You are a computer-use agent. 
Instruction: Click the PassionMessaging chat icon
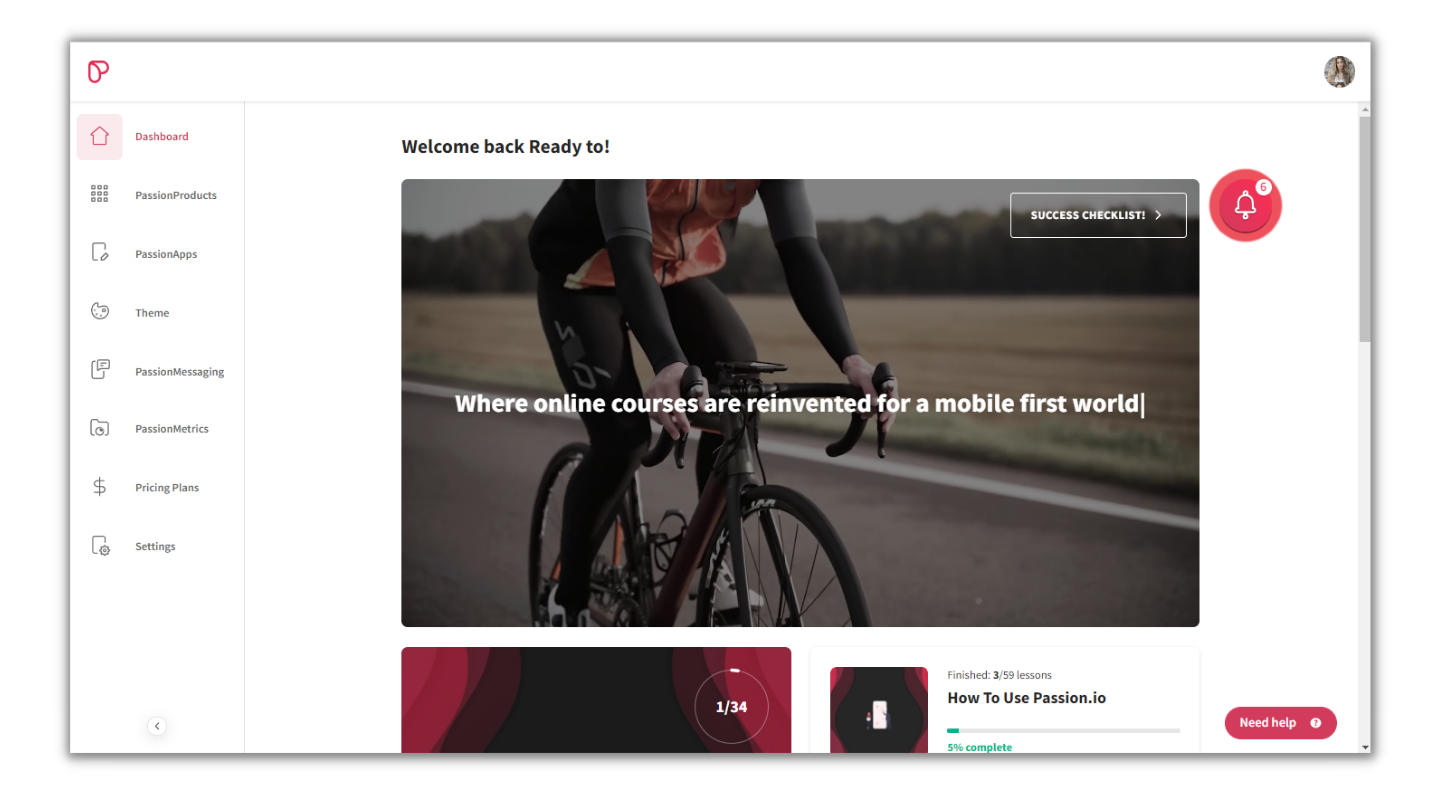(x=99, y=370)
